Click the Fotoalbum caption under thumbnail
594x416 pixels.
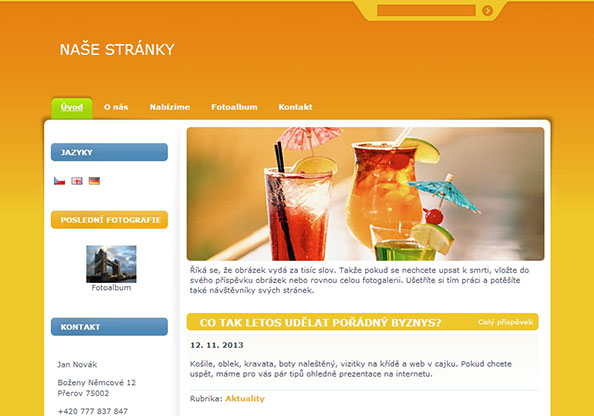111,288
